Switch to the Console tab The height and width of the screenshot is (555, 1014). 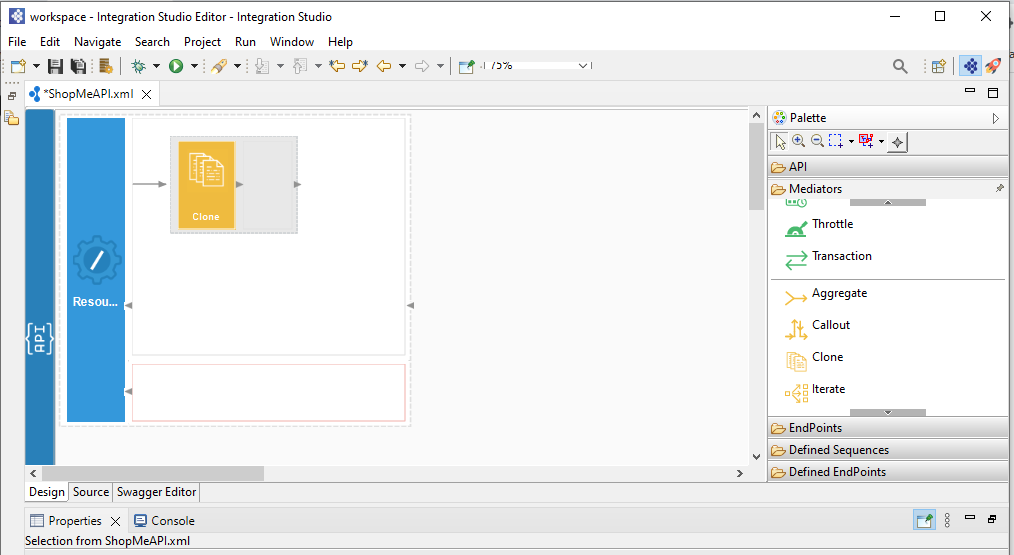point(164,521)
